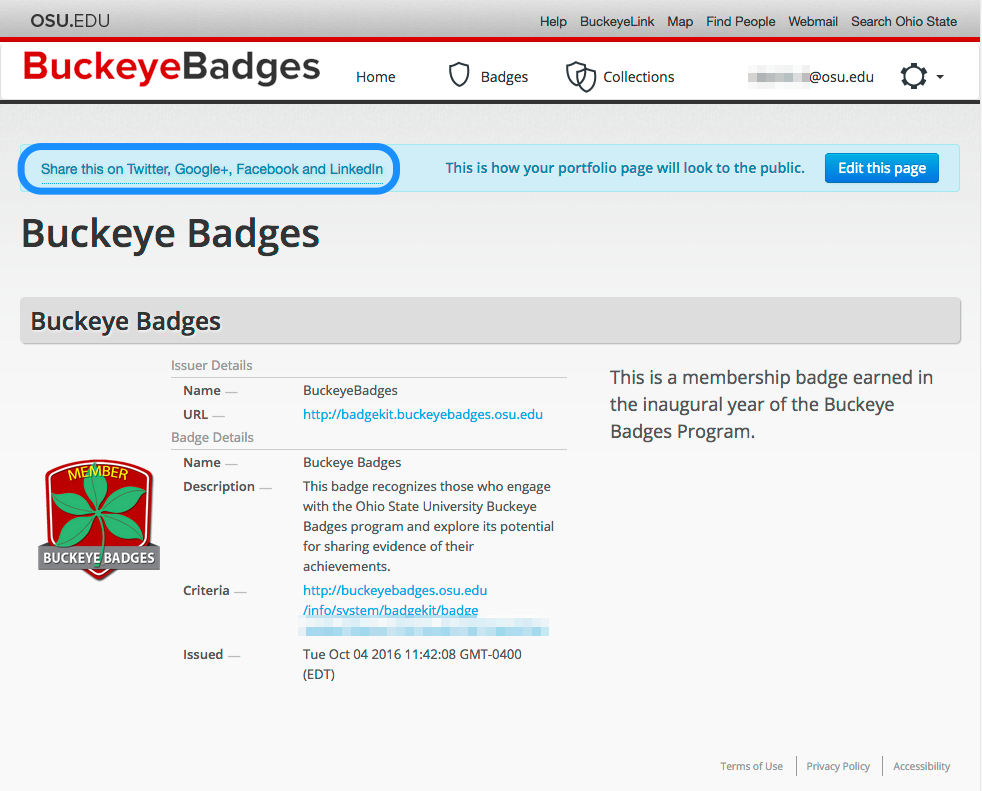Viewport: 982px width, 791px height.
Task: Open the Collections menu label
Action: [x=639, y=77]
